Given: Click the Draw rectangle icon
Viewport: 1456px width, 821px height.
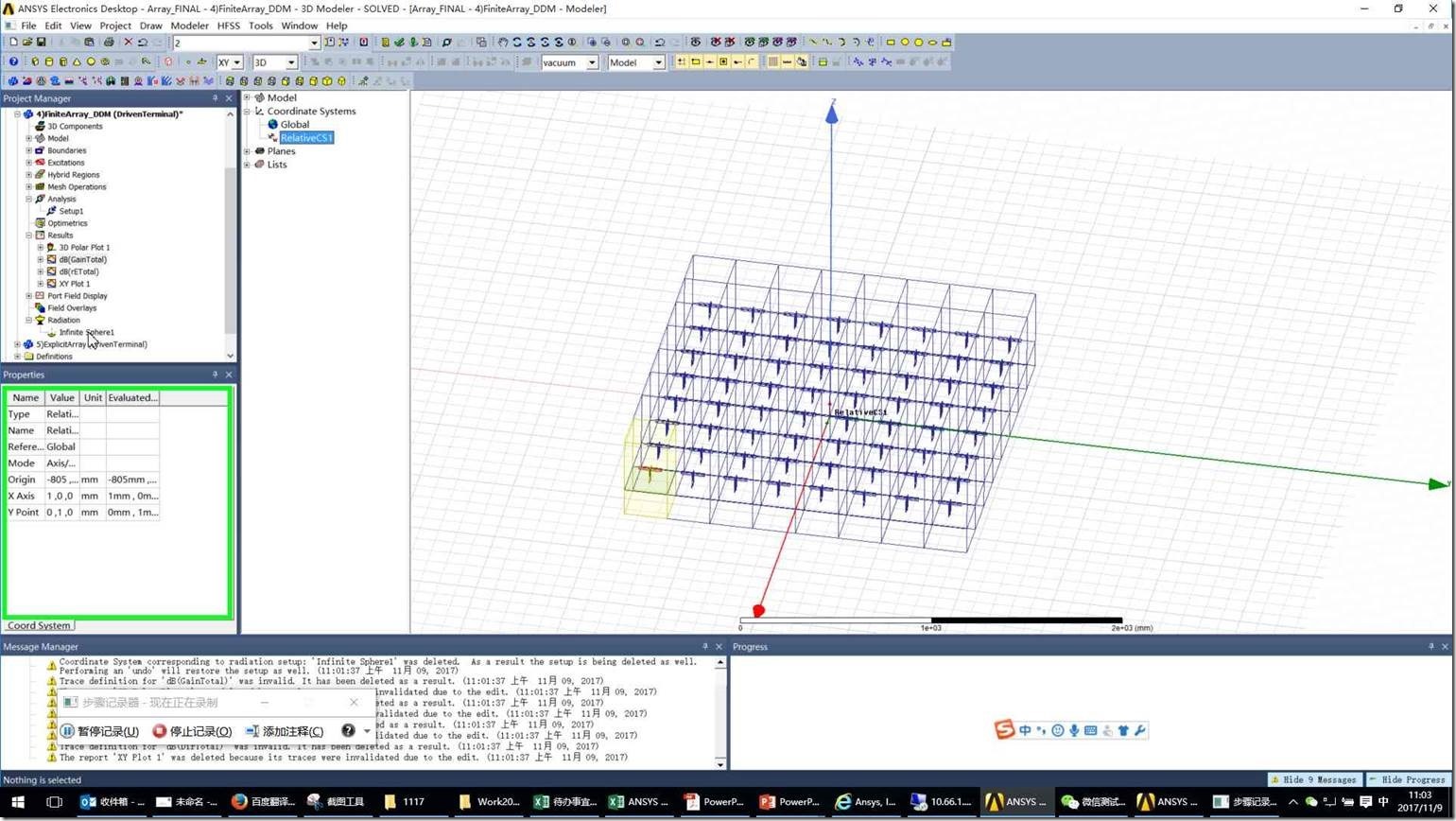Looking at the screenshot, I should point(890,43).
